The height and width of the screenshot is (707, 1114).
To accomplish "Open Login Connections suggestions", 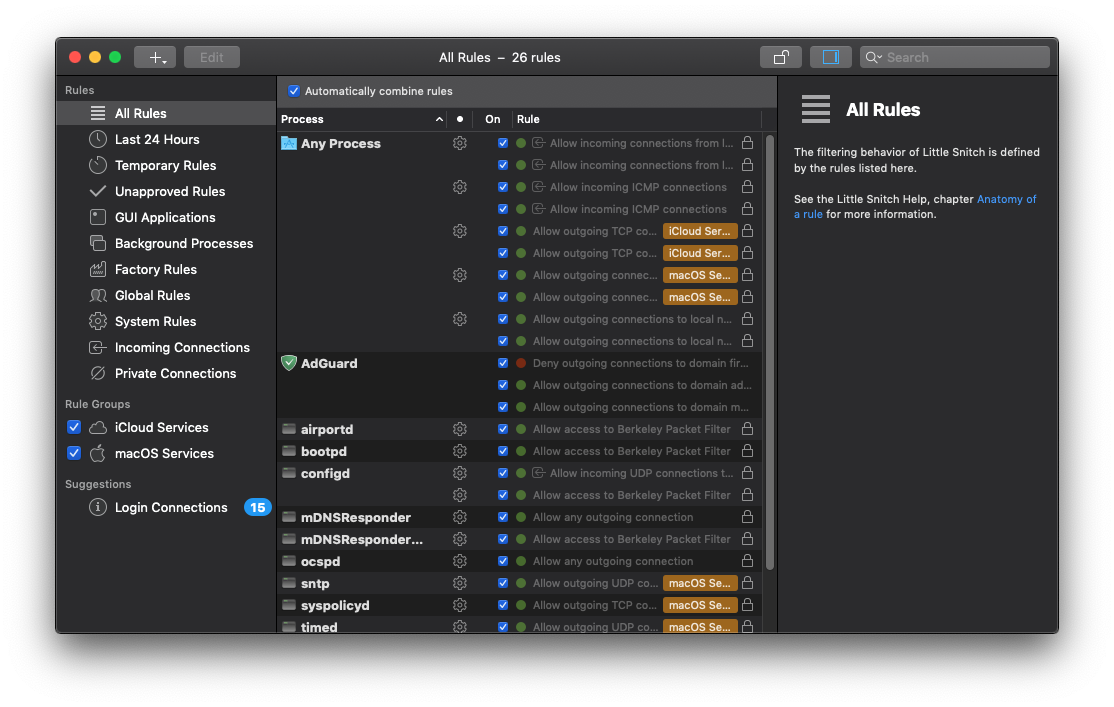I will (x=171, y=507).
